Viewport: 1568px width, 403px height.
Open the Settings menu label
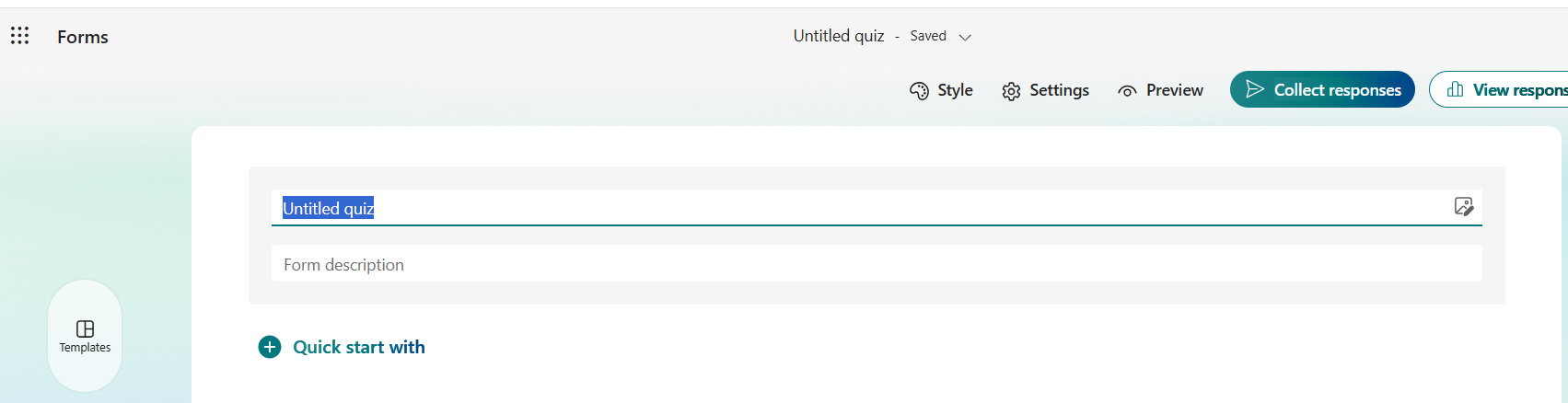1059,90
